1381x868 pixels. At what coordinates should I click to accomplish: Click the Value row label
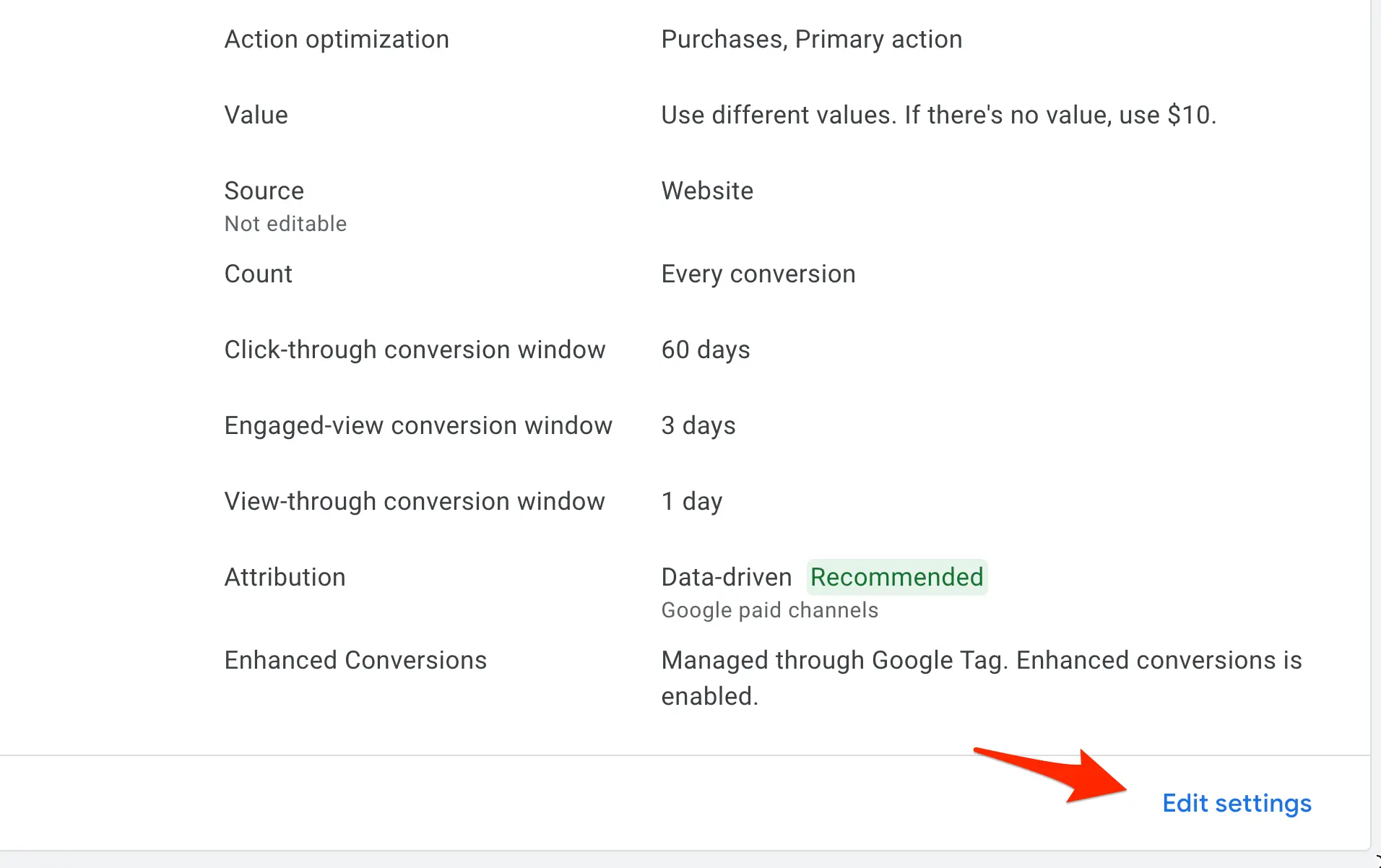256,115
